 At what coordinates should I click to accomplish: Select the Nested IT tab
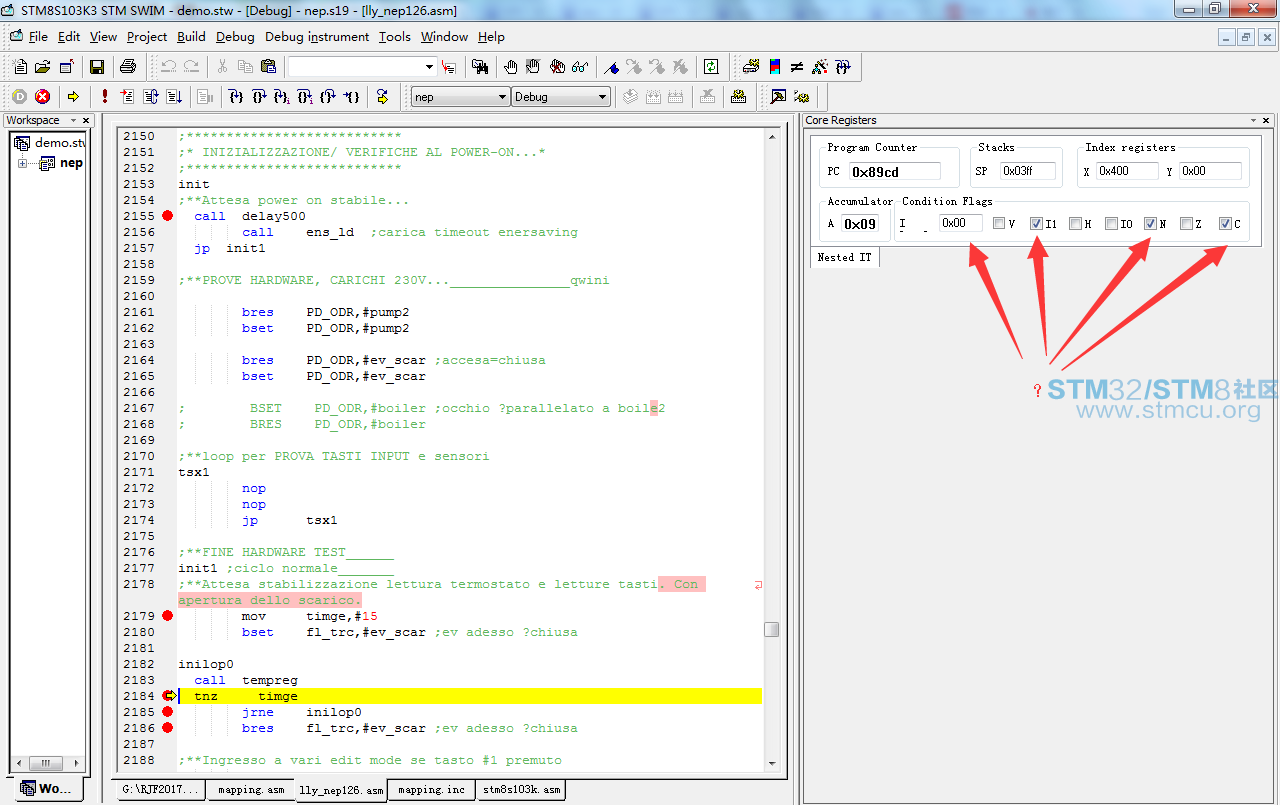[x=844, y=257]
